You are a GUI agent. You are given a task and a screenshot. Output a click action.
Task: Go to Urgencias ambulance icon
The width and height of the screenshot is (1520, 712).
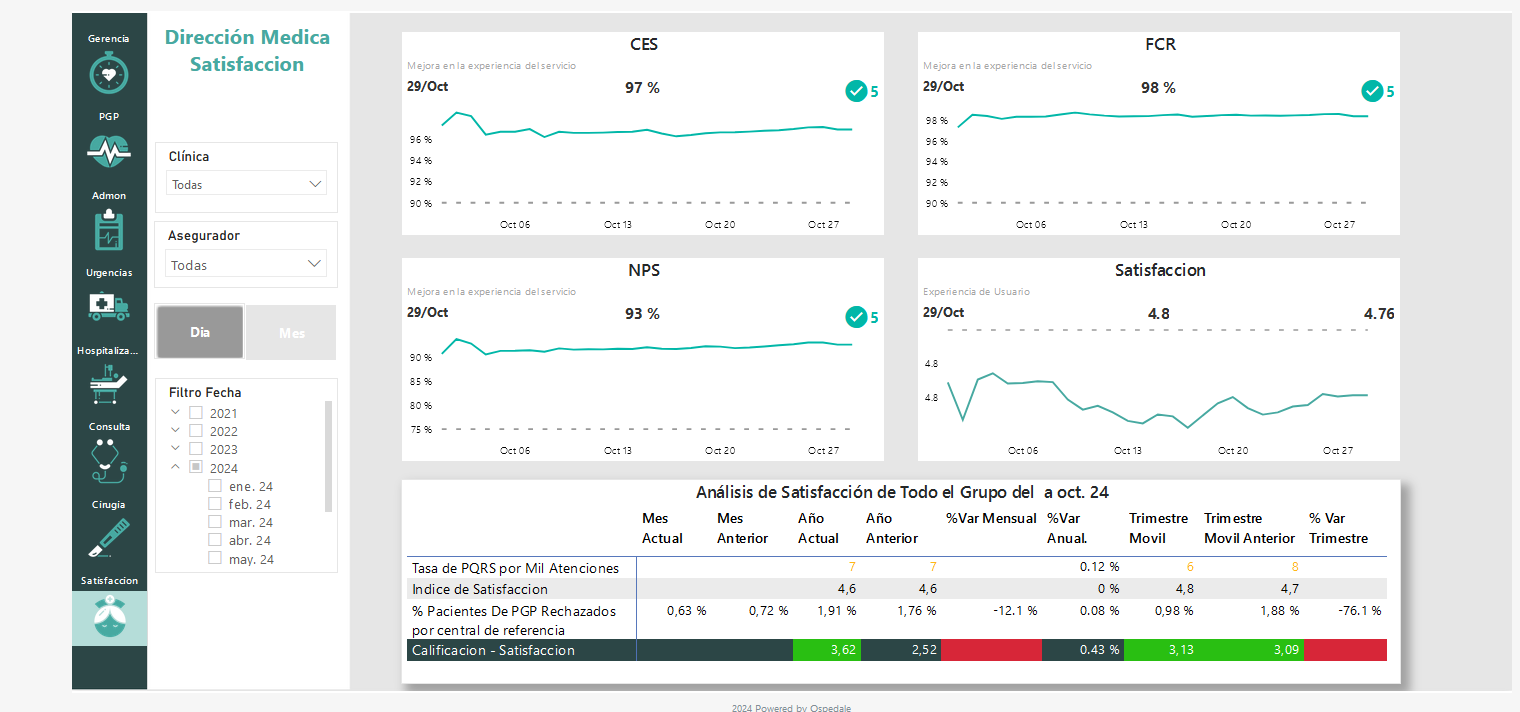coord(108,306)
